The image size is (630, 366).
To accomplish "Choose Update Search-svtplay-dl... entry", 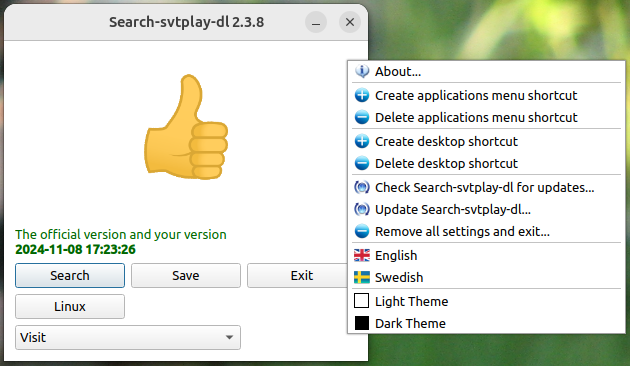I will pyautogui.click(x=486, y=209).
